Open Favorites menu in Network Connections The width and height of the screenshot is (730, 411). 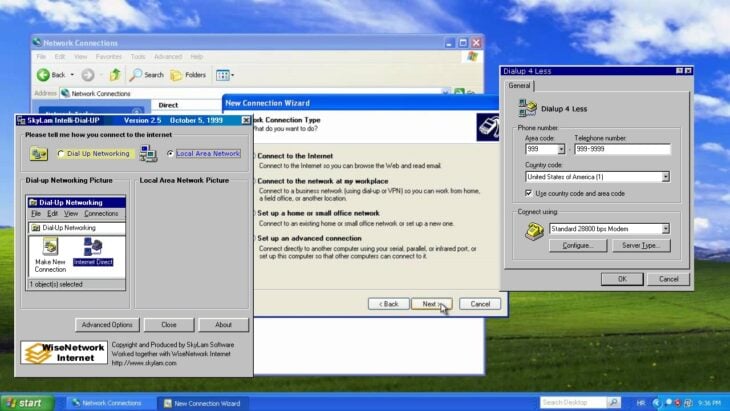point(108,56)
